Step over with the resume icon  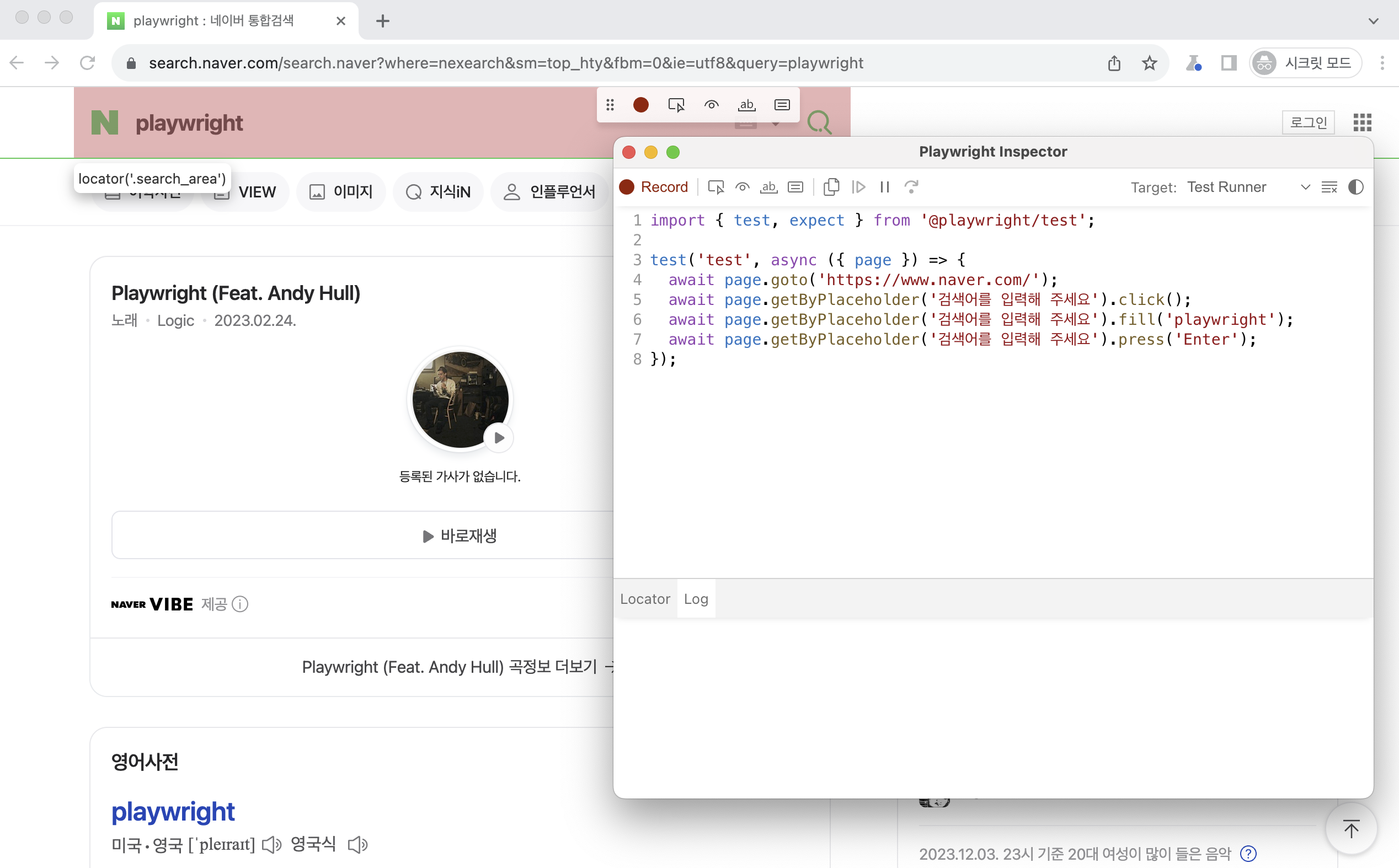click(858, 186)
